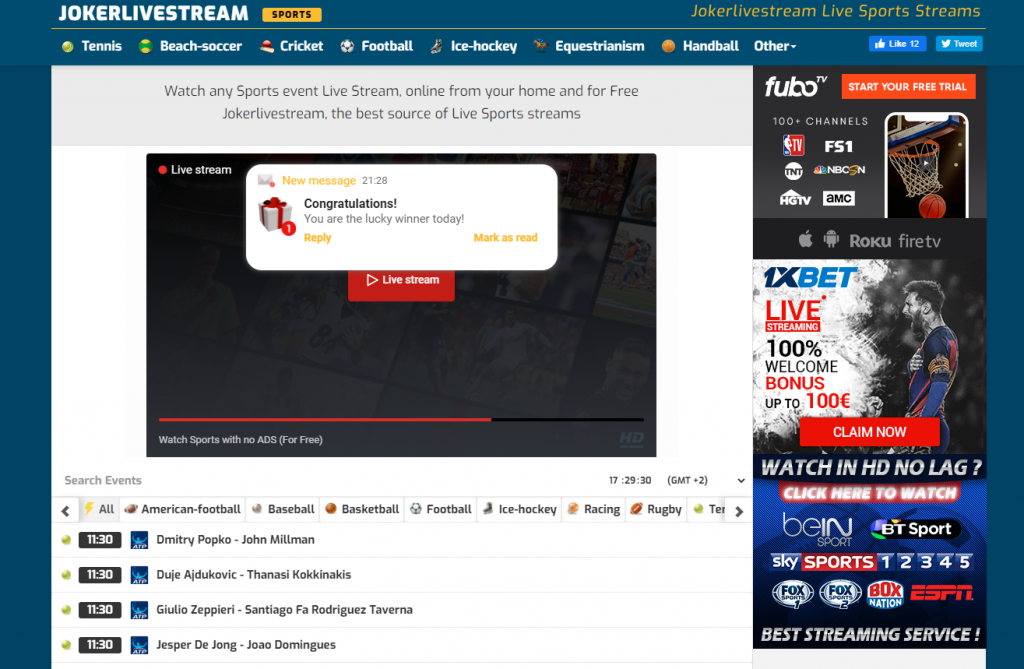Open Jesper De Jong - Joao Domingues match
Image resolution: width=1024 pixels, height=669 pixels.
246,645
